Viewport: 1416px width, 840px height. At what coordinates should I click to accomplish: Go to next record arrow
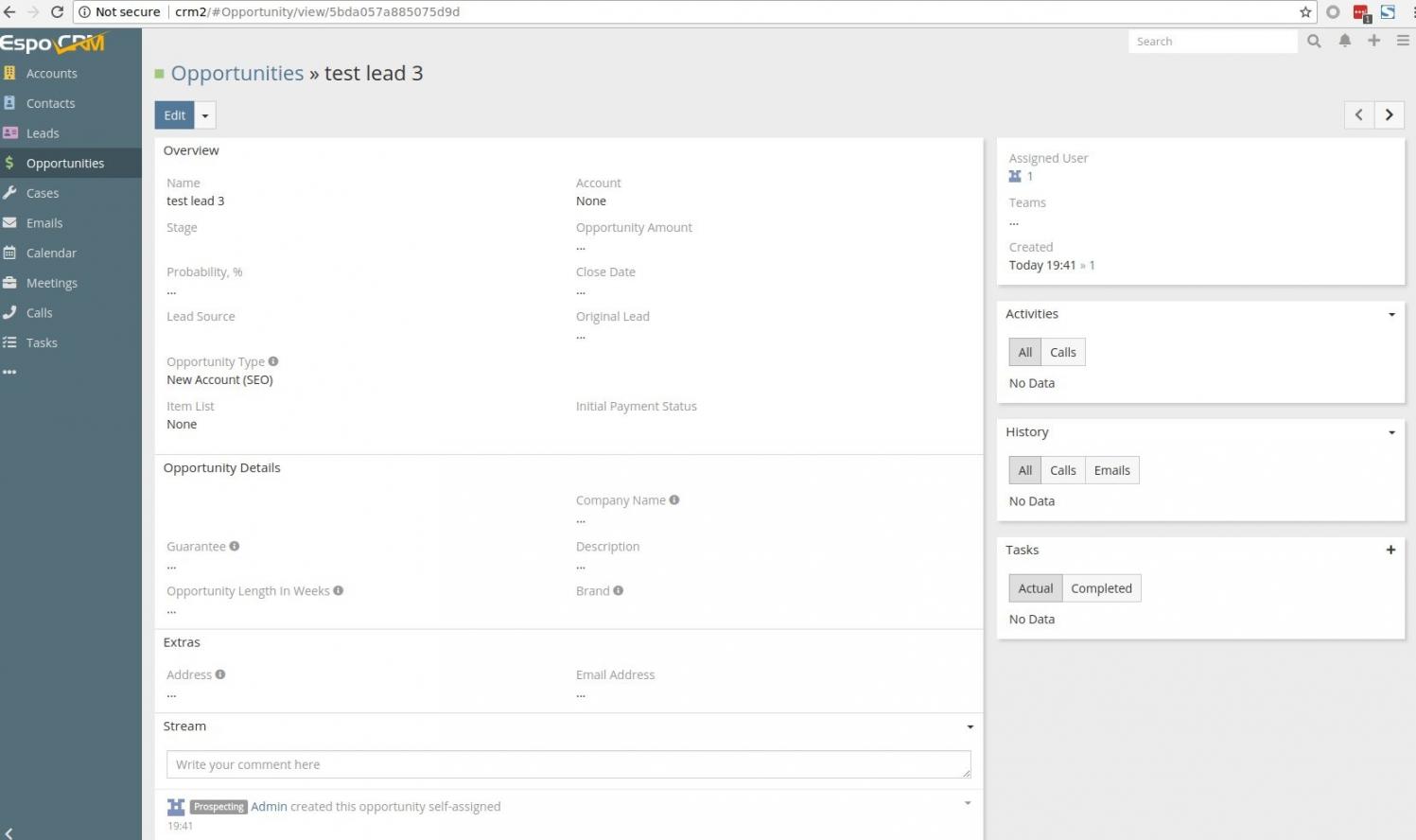pos(1389,114)
